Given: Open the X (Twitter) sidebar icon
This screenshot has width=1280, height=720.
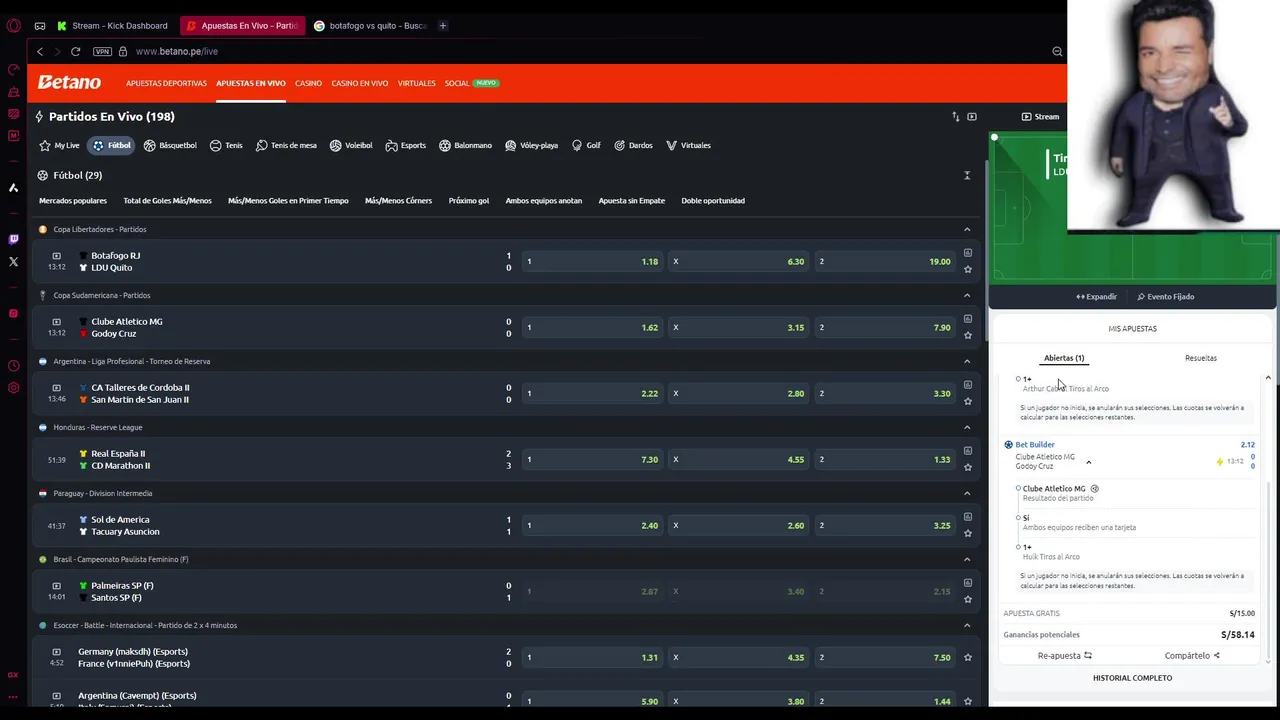Looking at the screenshot, I should [x=13, y=261].
